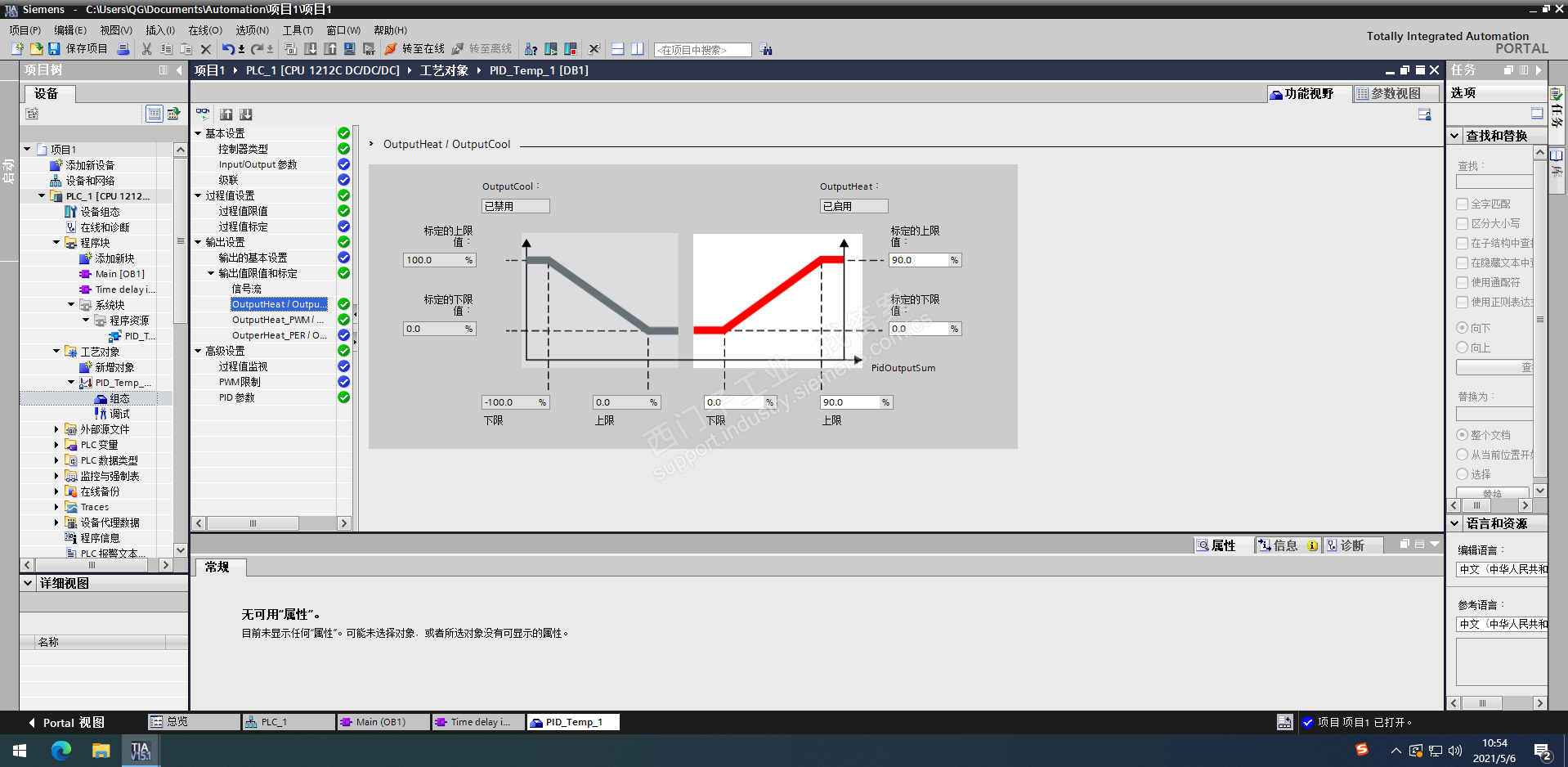Click the start CPU icon
The image size is (1568, 767).
[x=551, y=49]
